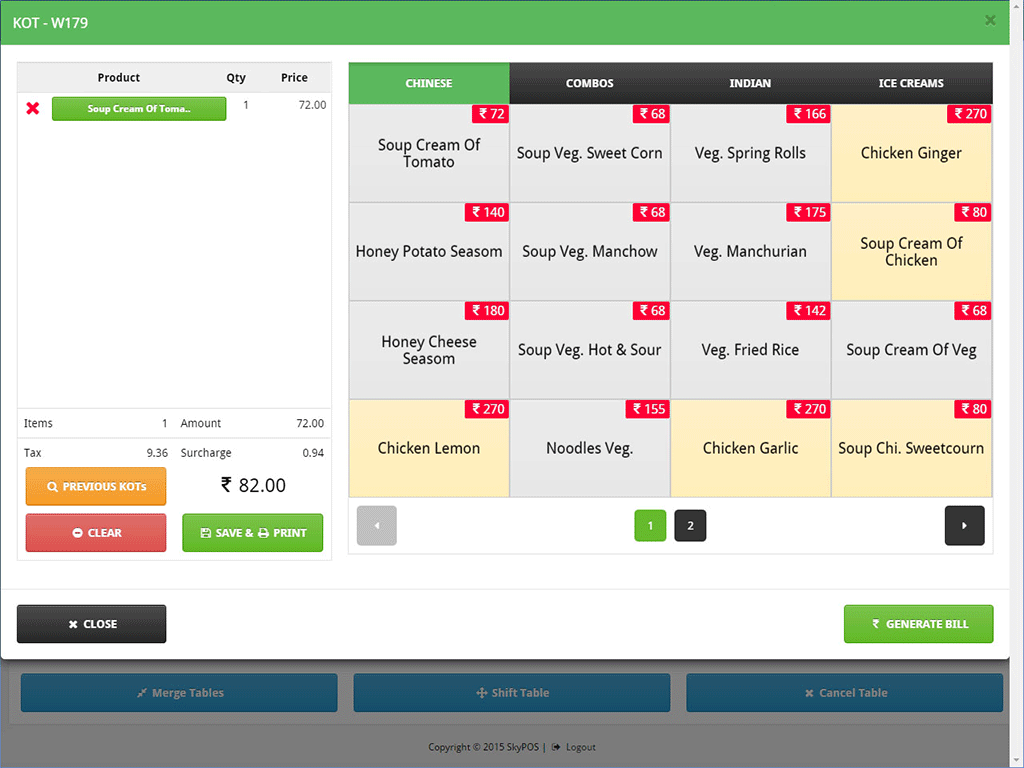The image size is (1024, 768).
Task: Click the ₹ 82.00 total amount
Action: pos(253,485)
